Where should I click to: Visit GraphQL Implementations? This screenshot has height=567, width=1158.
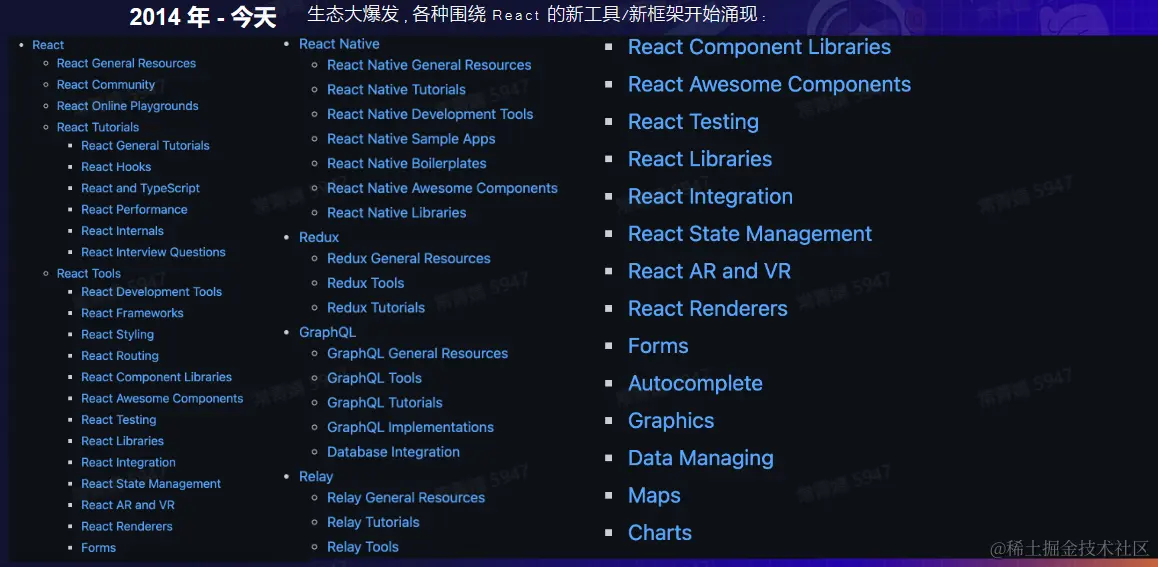coord(411,427)
